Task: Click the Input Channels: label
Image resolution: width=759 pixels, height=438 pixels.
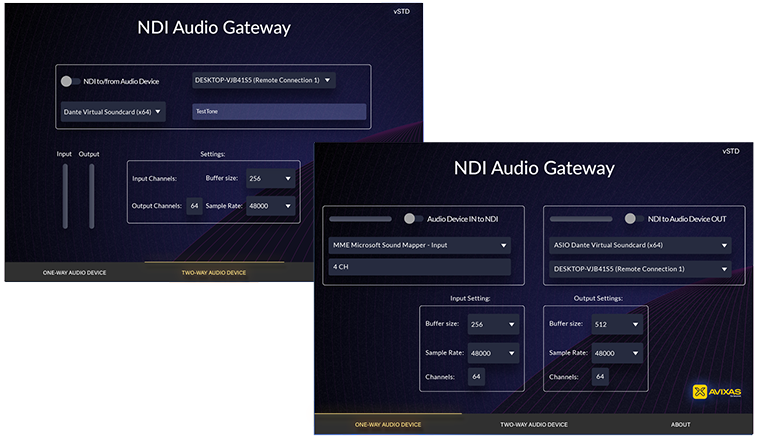Action: click(154, 179)
